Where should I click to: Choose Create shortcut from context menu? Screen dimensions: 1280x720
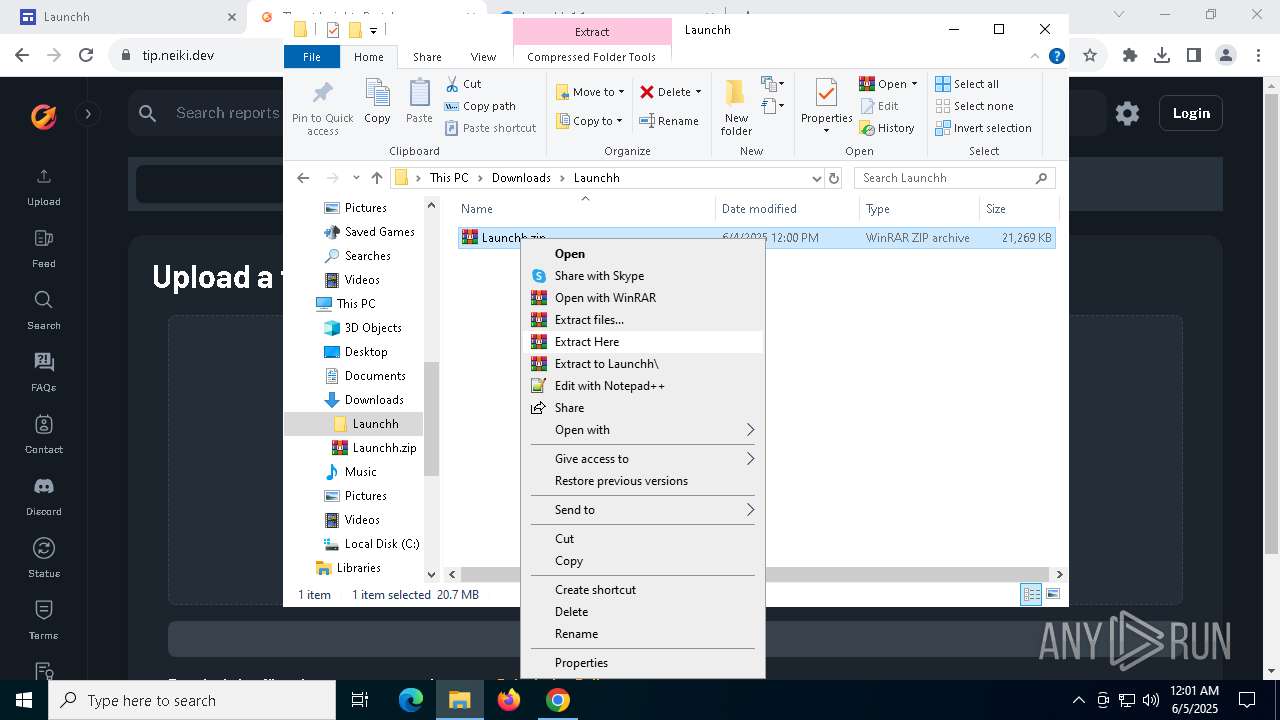(x=642, y=590)
